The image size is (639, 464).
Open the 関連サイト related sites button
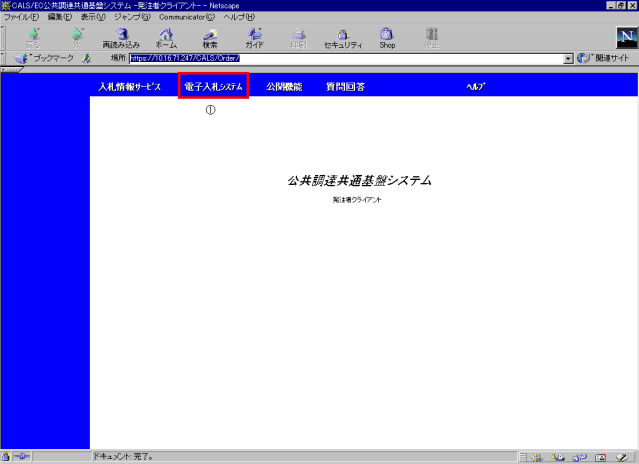tap(603, 58)
